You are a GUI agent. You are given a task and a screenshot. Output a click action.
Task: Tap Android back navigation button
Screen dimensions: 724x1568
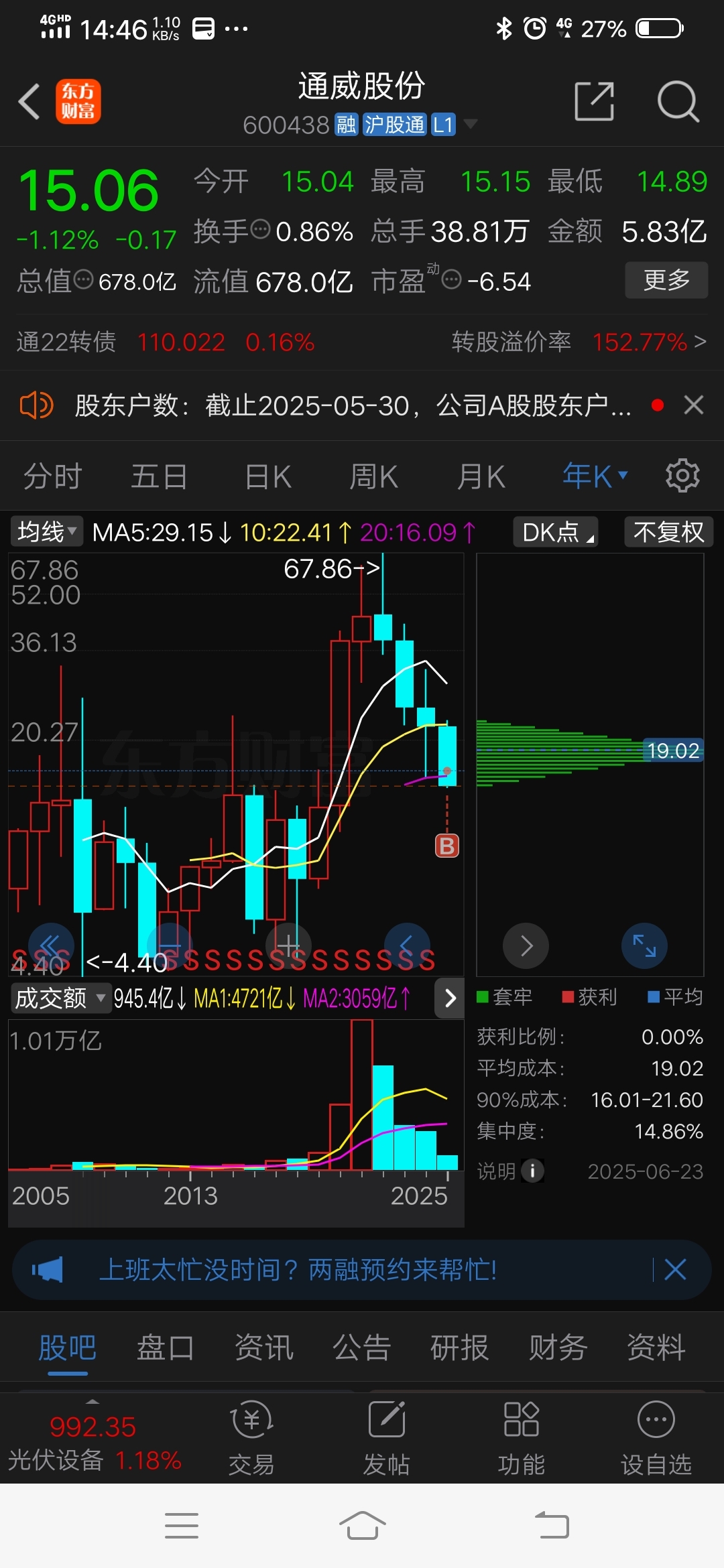[552, 1526]
